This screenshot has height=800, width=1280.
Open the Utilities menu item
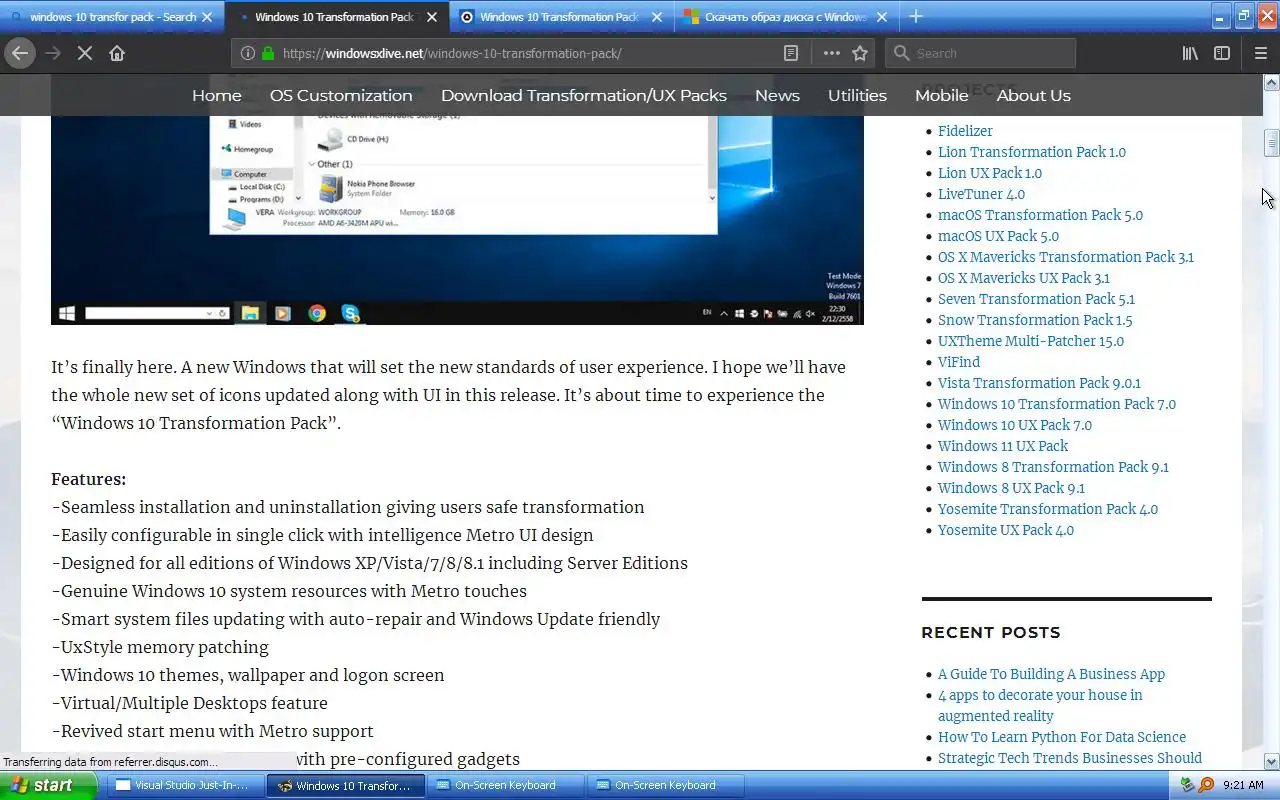(x=857, y=95)
